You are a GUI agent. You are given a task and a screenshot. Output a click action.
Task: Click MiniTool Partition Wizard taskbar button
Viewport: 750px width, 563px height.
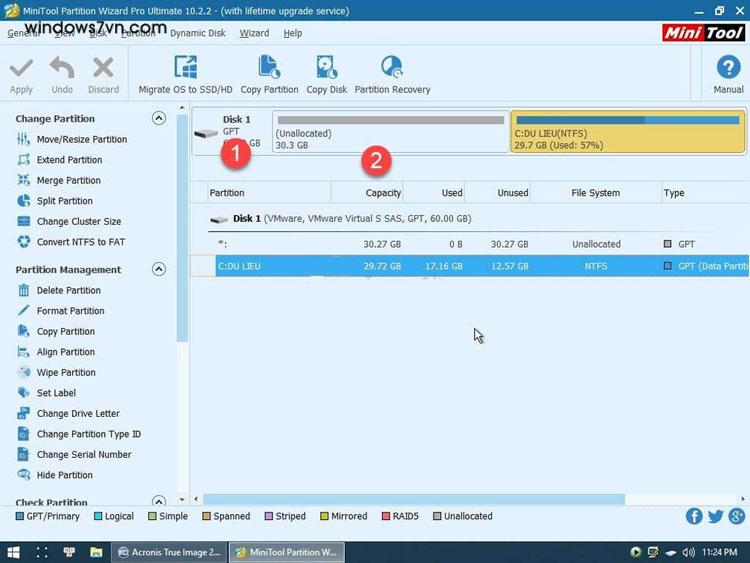[x=287, y=552]
